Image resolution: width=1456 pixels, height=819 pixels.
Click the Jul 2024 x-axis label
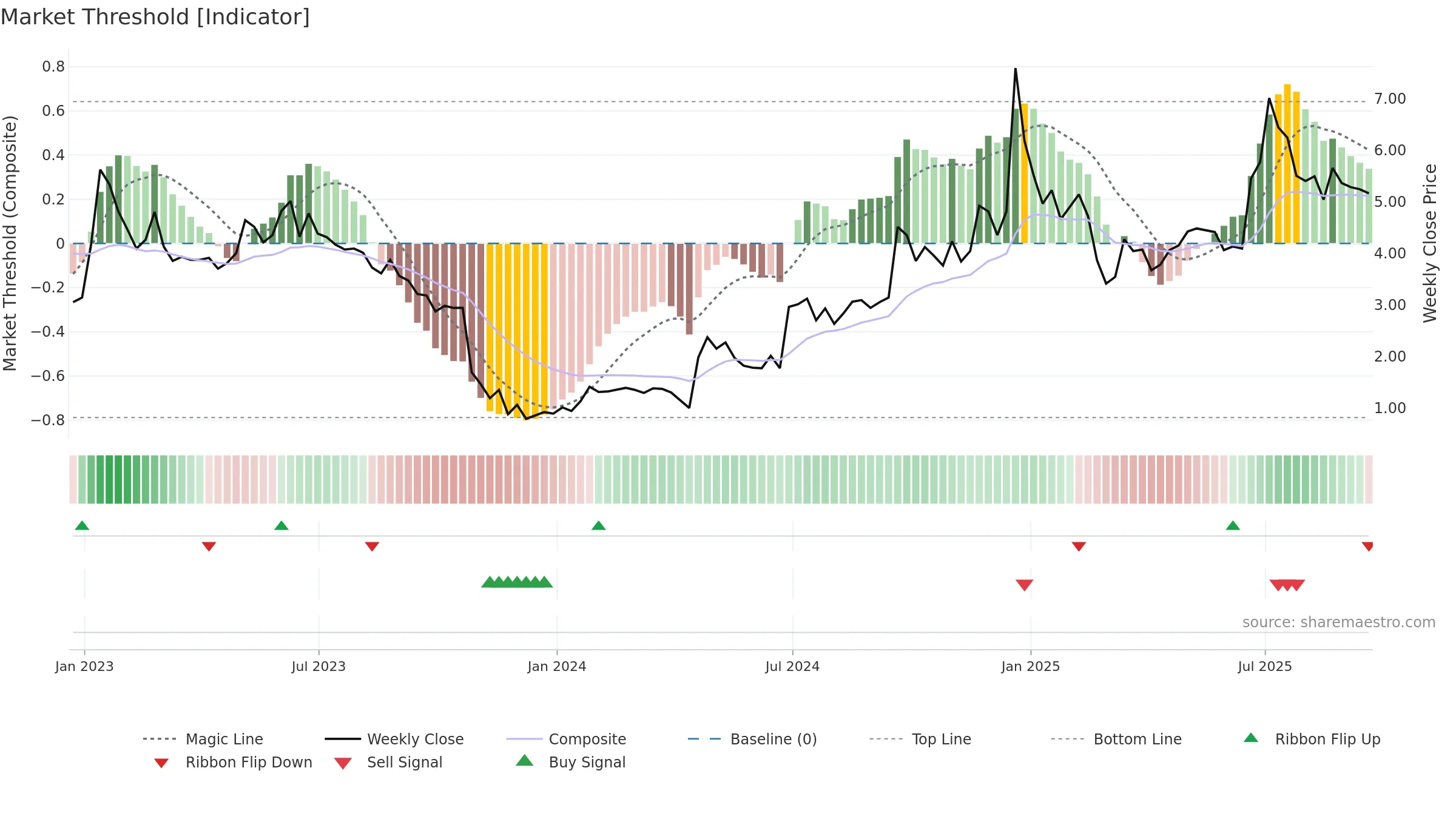coord(792,666)
